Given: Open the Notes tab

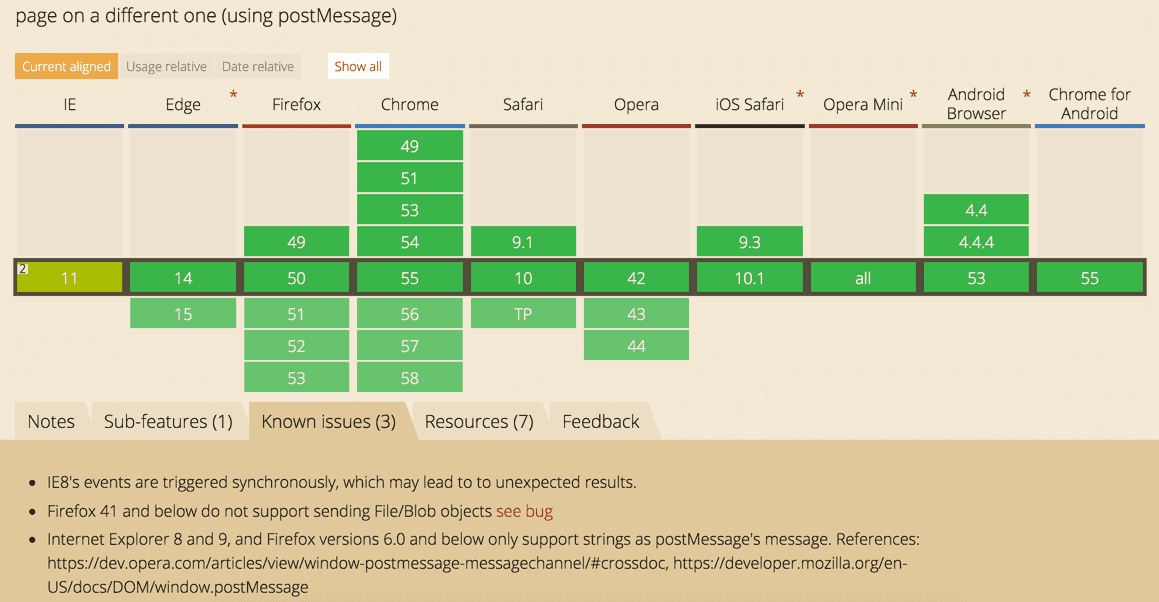Looking at the screenshot, I should pyautogui.click(x=51, y=422).
